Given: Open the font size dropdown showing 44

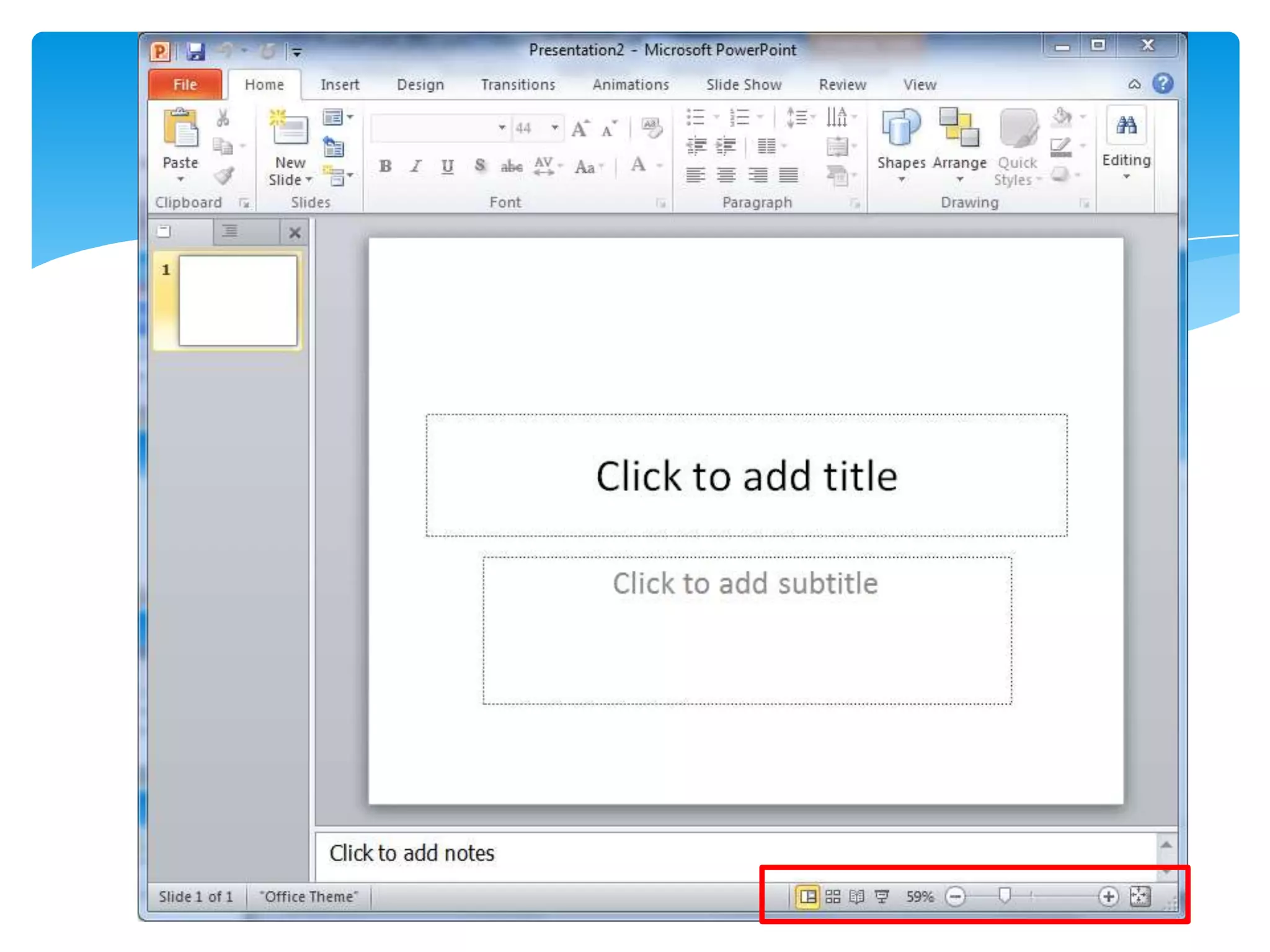Looking at the screenshot, I should [x=554, y=128].
